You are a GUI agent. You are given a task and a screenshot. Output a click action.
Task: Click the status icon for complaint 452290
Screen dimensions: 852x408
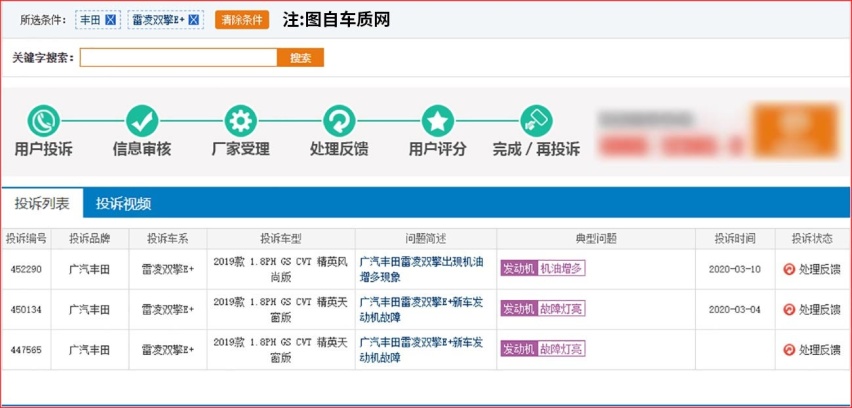click(789, 269)
